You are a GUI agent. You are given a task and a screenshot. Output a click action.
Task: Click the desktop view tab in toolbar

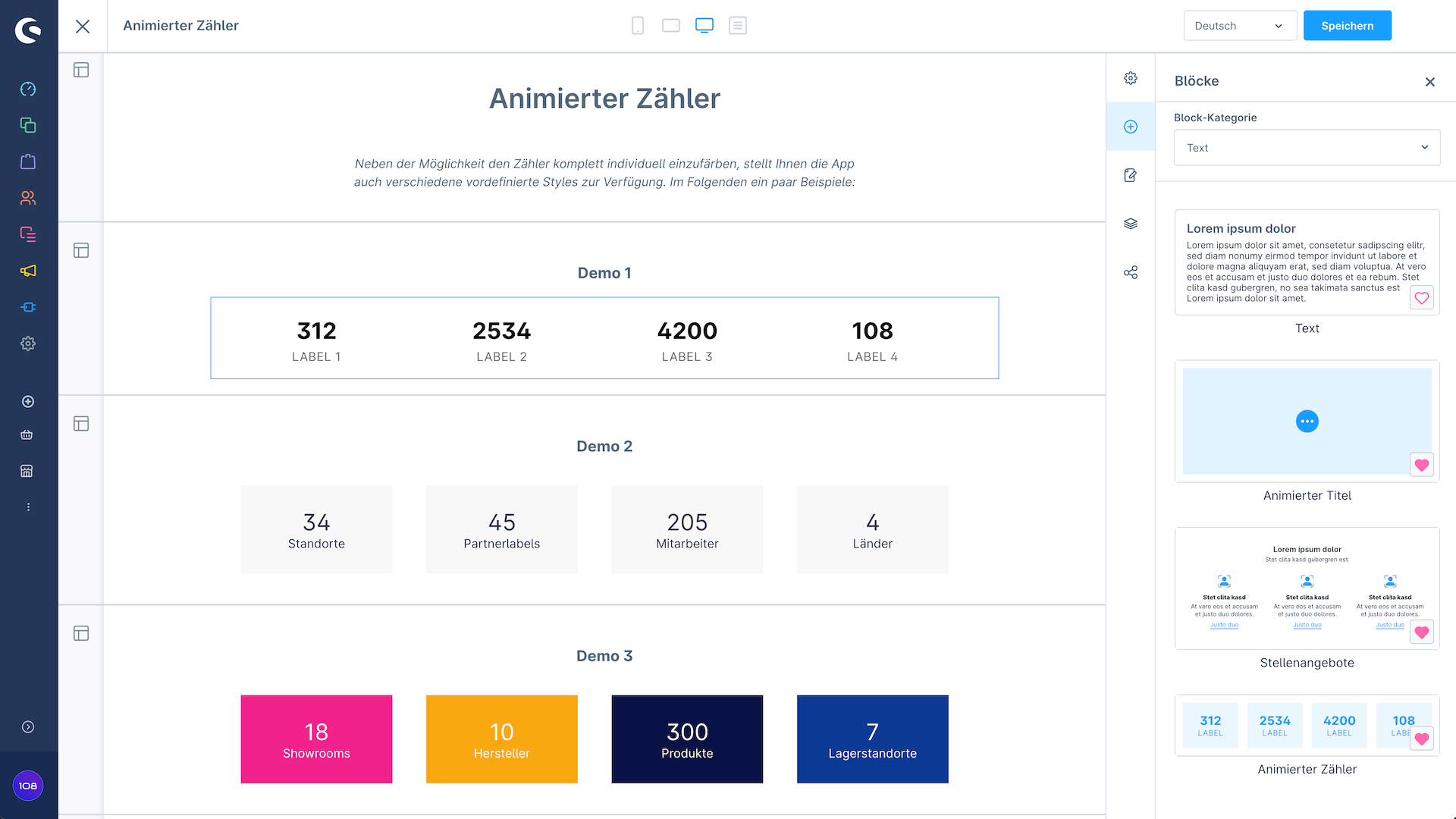pyautogui.click(x=704, y=25)
